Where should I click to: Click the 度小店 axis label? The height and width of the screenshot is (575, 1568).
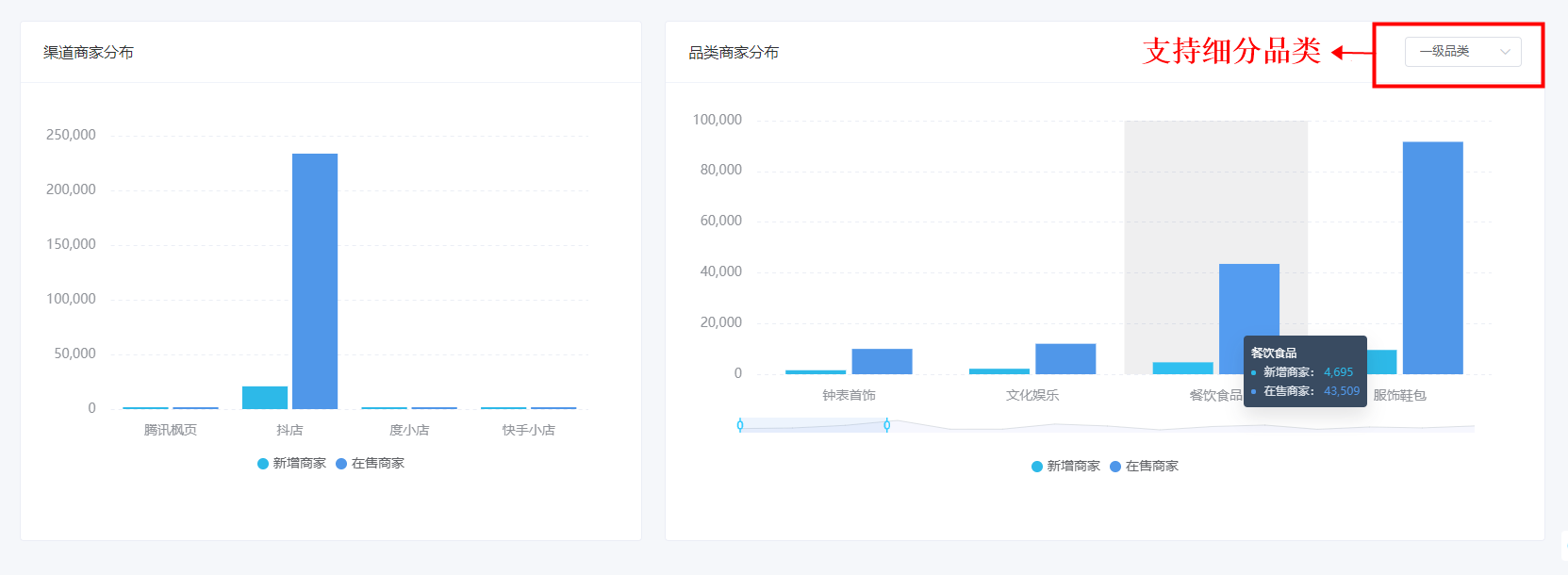409,430
